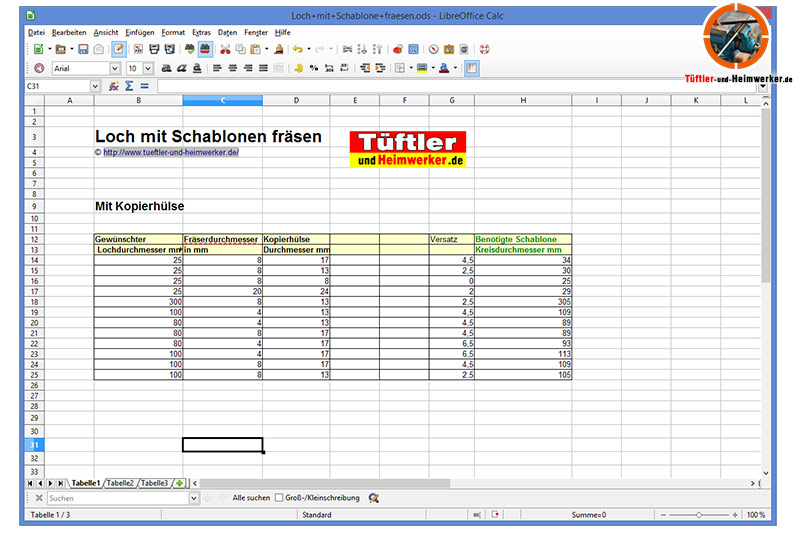Select the Clone Formatting paintbrush
The height and width of the screenshot is (534, 800).
click(x=279, y=49)
